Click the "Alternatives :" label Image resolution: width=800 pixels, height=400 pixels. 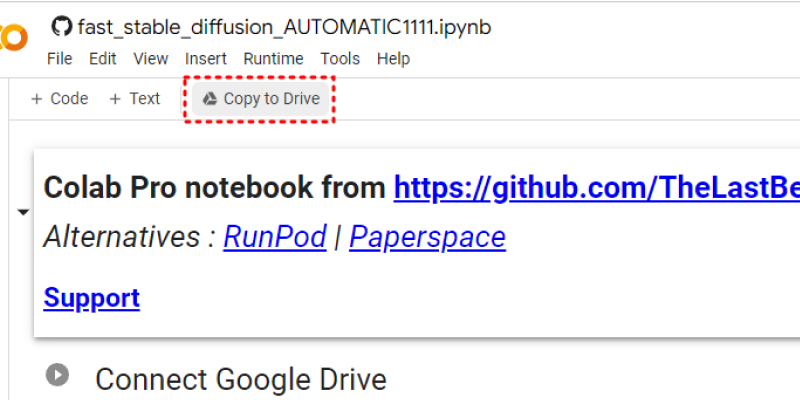pyautogui.click(x=130, y=237)
